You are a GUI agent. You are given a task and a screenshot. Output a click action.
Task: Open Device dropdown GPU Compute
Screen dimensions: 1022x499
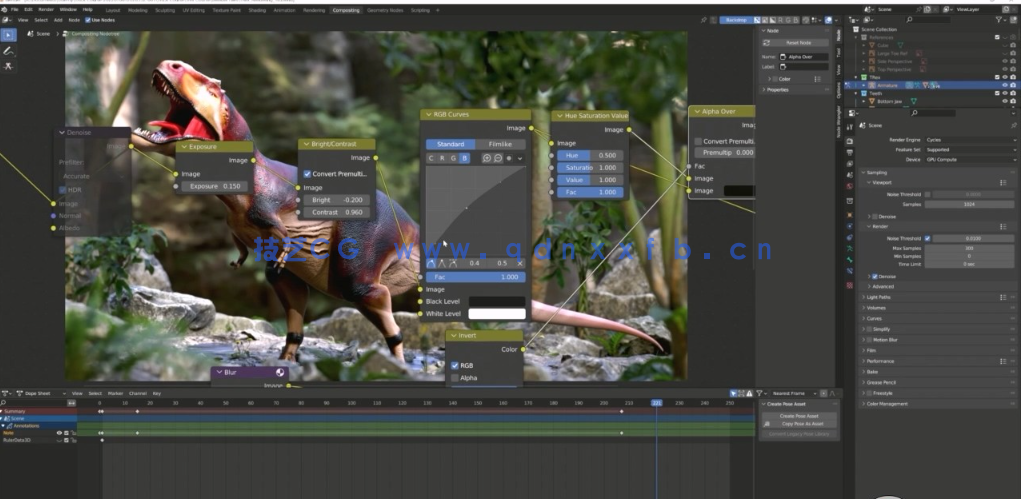971,160
